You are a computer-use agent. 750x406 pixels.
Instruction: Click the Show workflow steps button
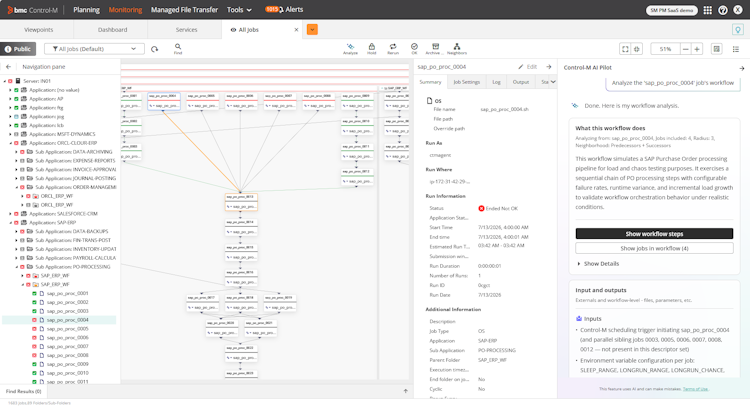pos(654,234)
